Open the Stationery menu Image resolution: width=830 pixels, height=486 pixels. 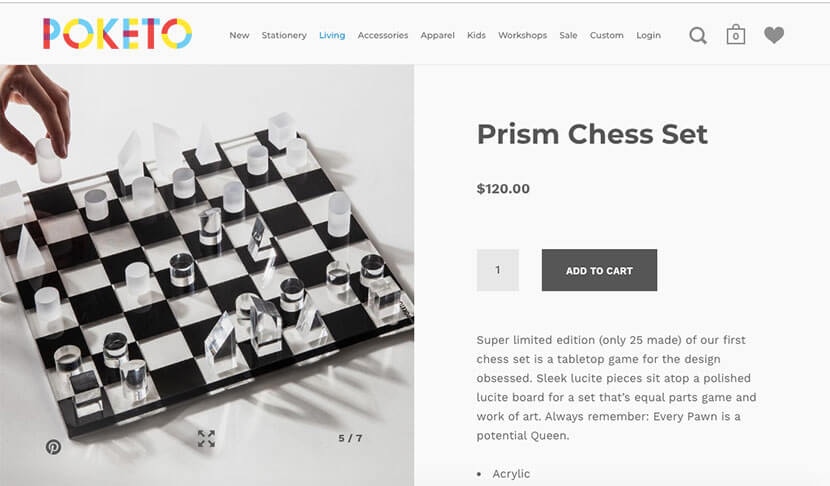[284, 35]
